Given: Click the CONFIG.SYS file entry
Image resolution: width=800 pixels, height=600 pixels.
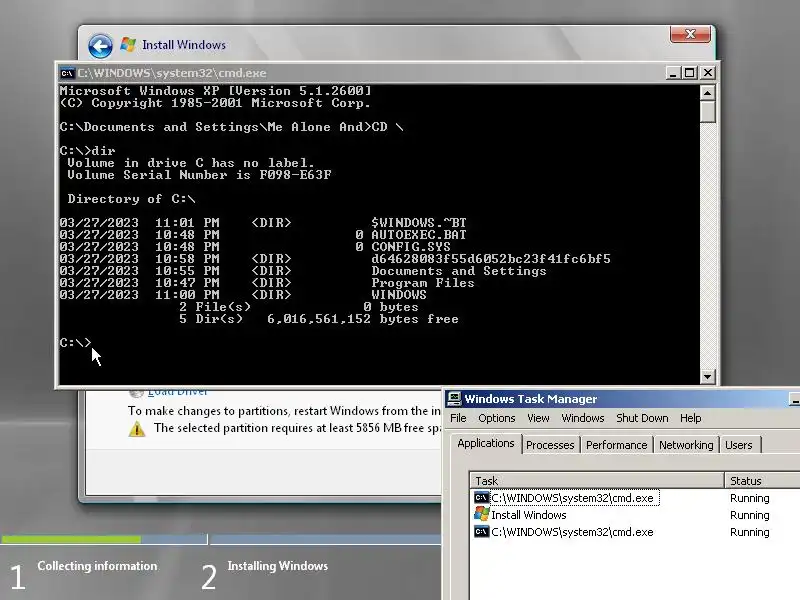Looking at the screenshot, I should pos(411,247).
